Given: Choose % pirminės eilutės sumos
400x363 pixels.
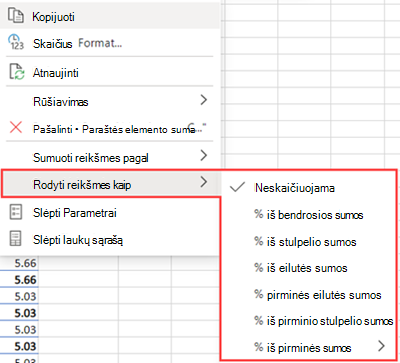Looking at the screenshot, I should click(309, 295).
